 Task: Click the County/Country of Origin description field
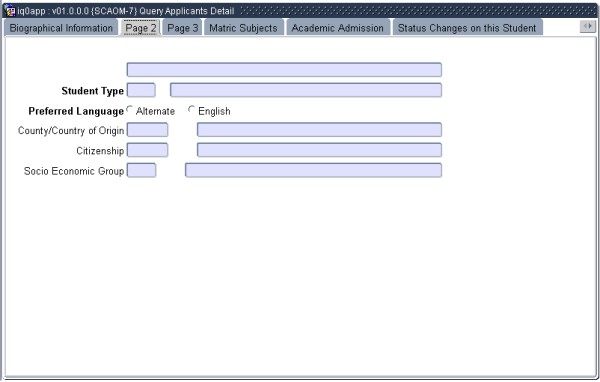tap(319, 130)
